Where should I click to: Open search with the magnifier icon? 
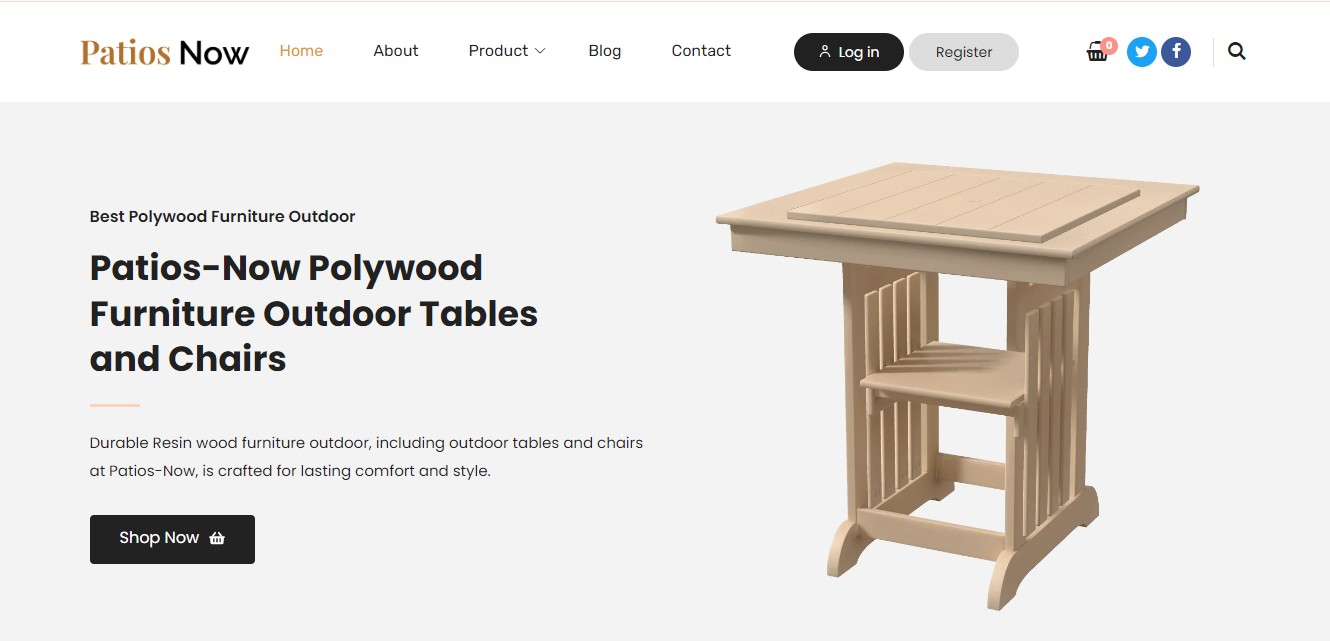coord(1237,52)
